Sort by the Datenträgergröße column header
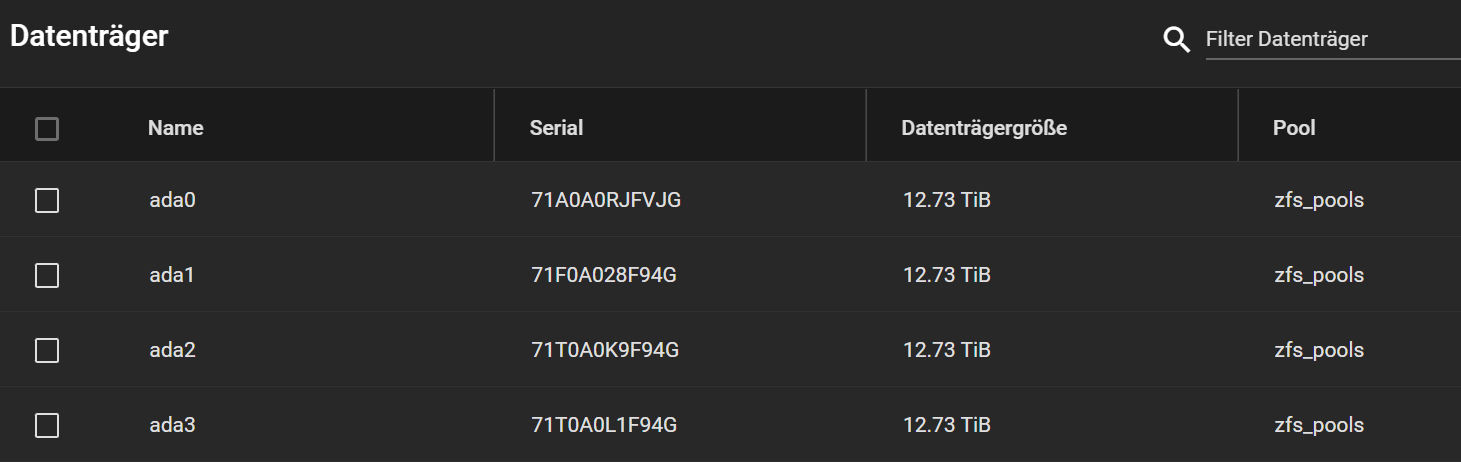The image size is (1461, 462). [984, 128]
